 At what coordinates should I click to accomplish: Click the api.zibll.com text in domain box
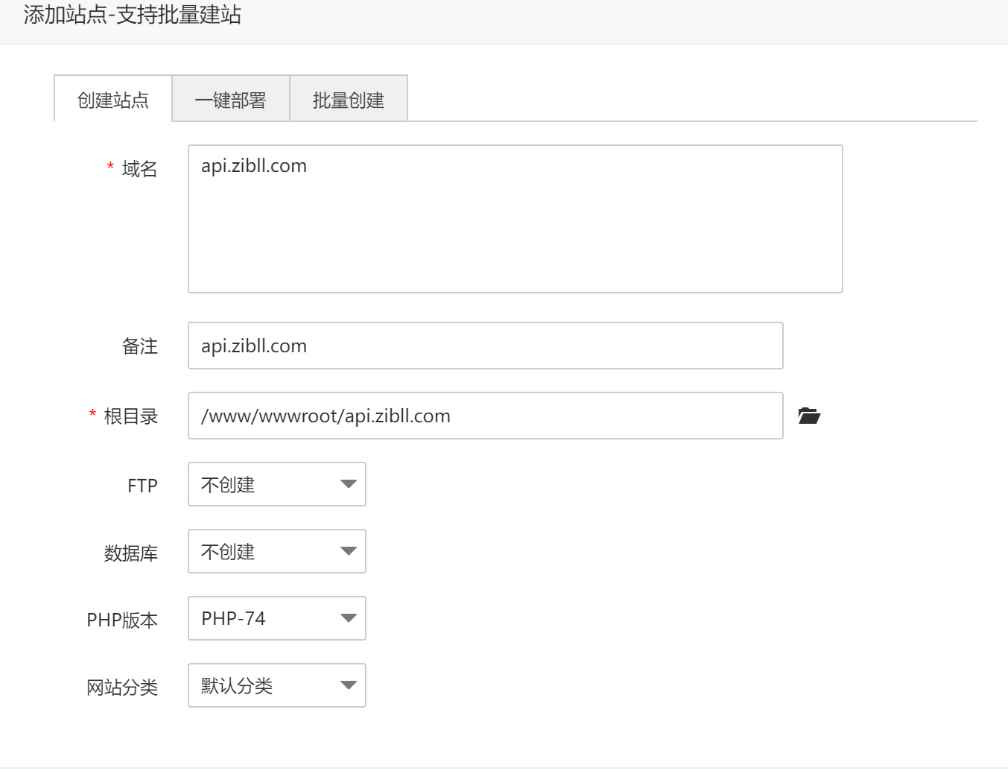point(255,165)
